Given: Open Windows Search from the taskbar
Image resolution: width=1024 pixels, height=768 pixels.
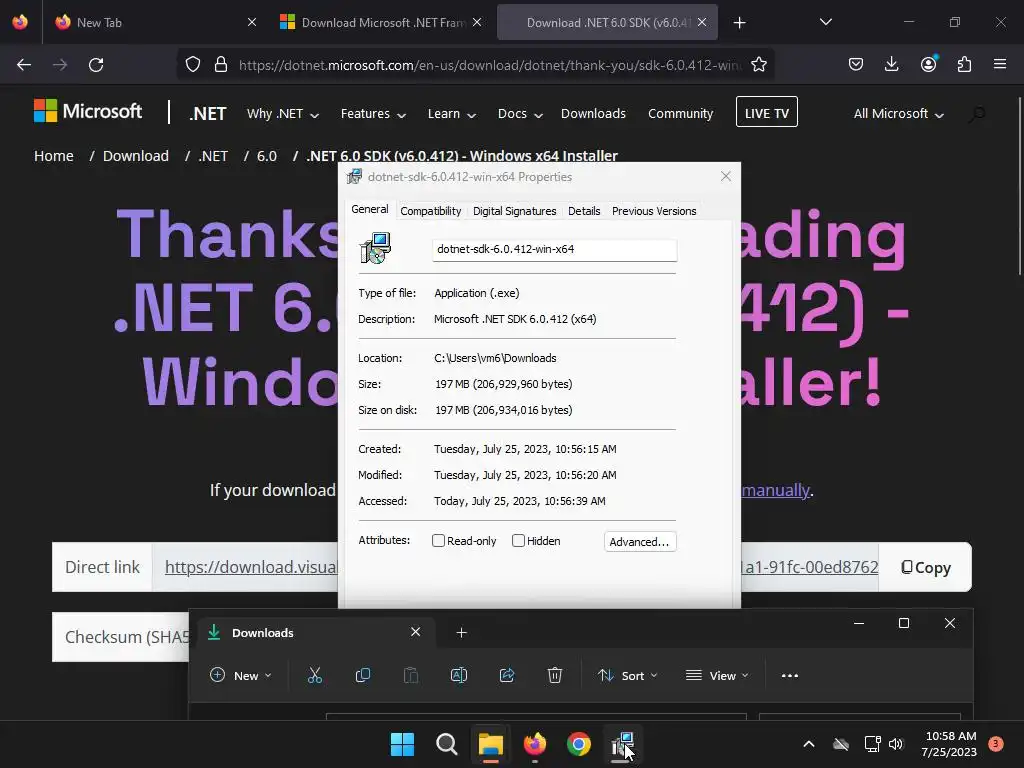Looking at the screenshot, I should 447,744.
